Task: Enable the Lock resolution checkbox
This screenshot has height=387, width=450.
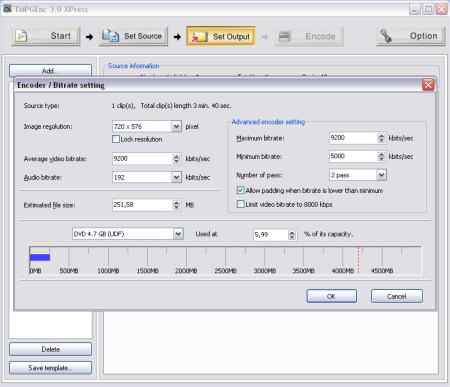Action: tap(116, 139)
